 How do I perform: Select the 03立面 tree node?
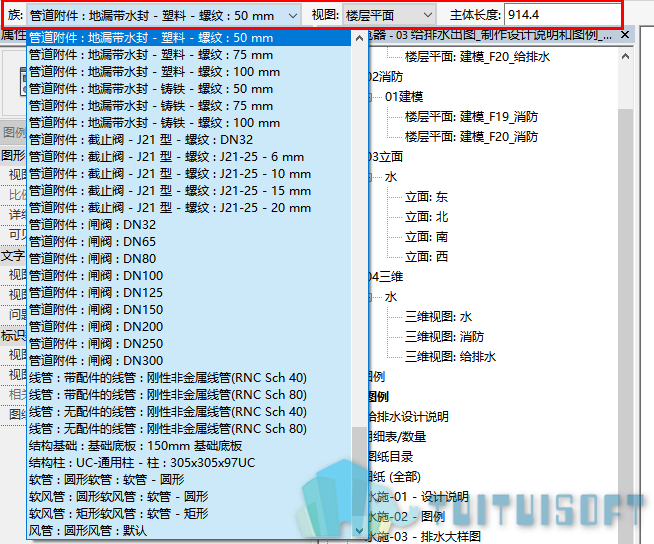386,157
